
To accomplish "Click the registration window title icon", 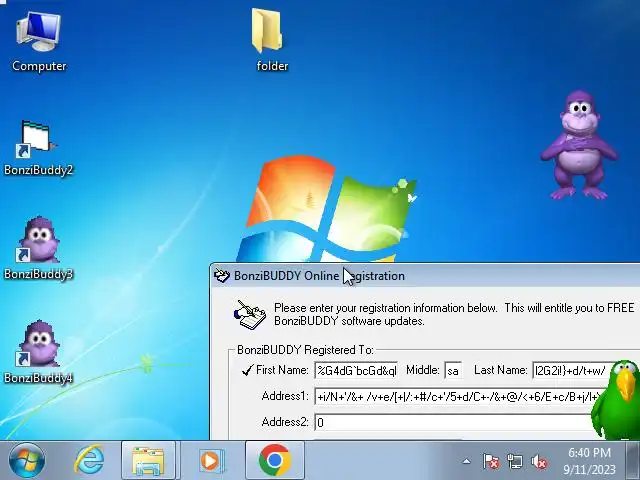I will point(222,276).
